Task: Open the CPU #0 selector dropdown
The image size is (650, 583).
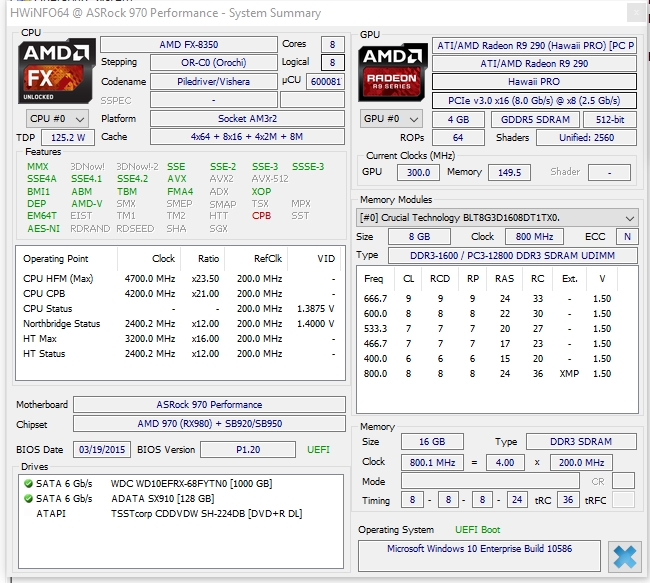Action: click(57, 119)
